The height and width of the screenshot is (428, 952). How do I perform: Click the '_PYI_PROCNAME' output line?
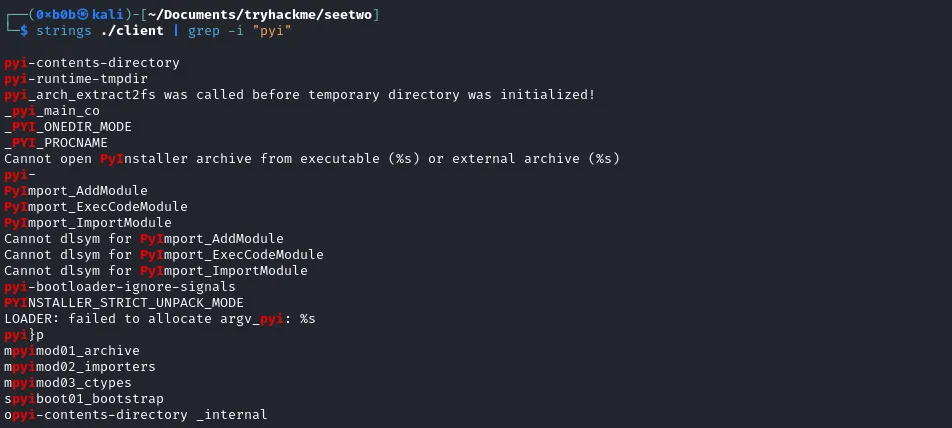tap(56, 143)
